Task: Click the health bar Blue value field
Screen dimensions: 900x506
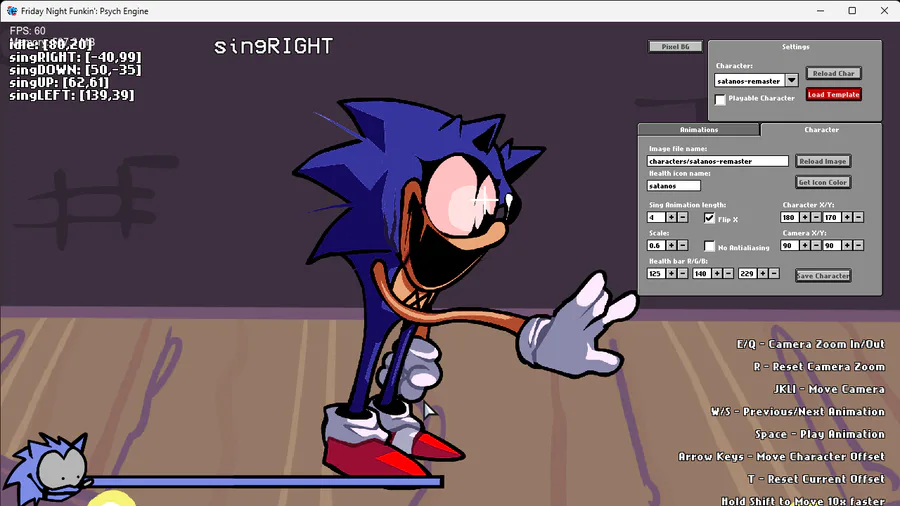Action: (748, 274)
